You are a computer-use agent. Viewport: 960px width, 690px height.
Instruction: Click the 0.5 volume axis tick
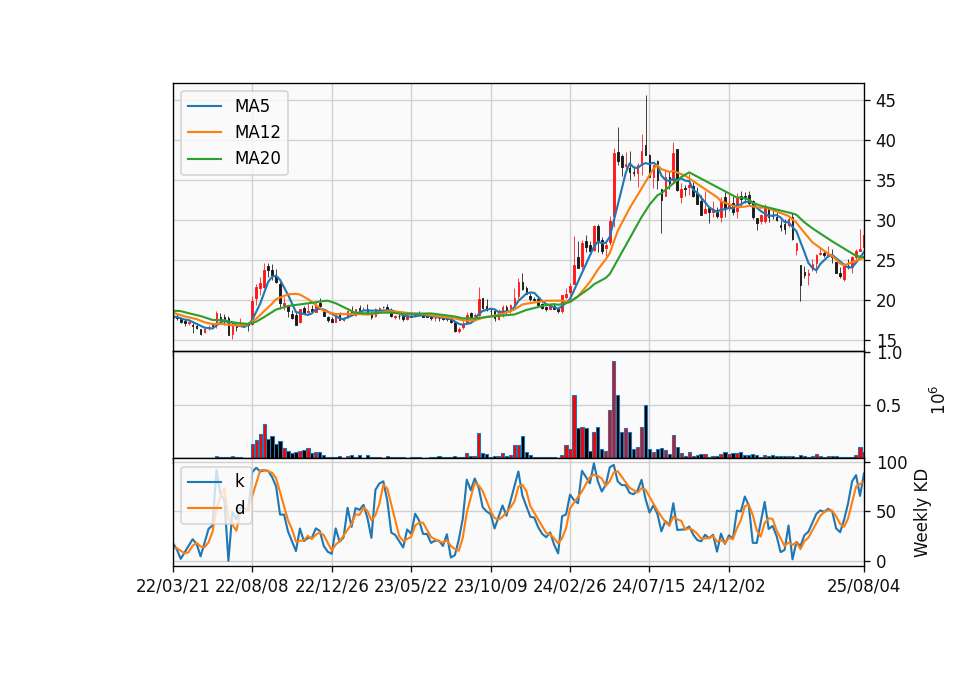click(x=888, y=406)
